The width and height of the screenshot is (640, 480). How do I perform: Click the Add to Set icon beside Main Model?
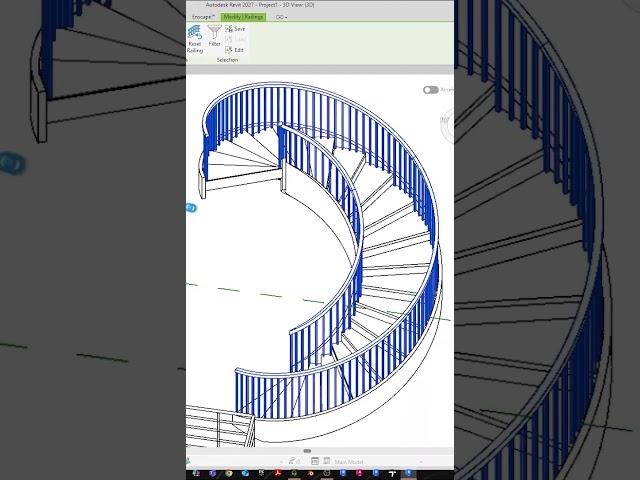pos(327,461)
